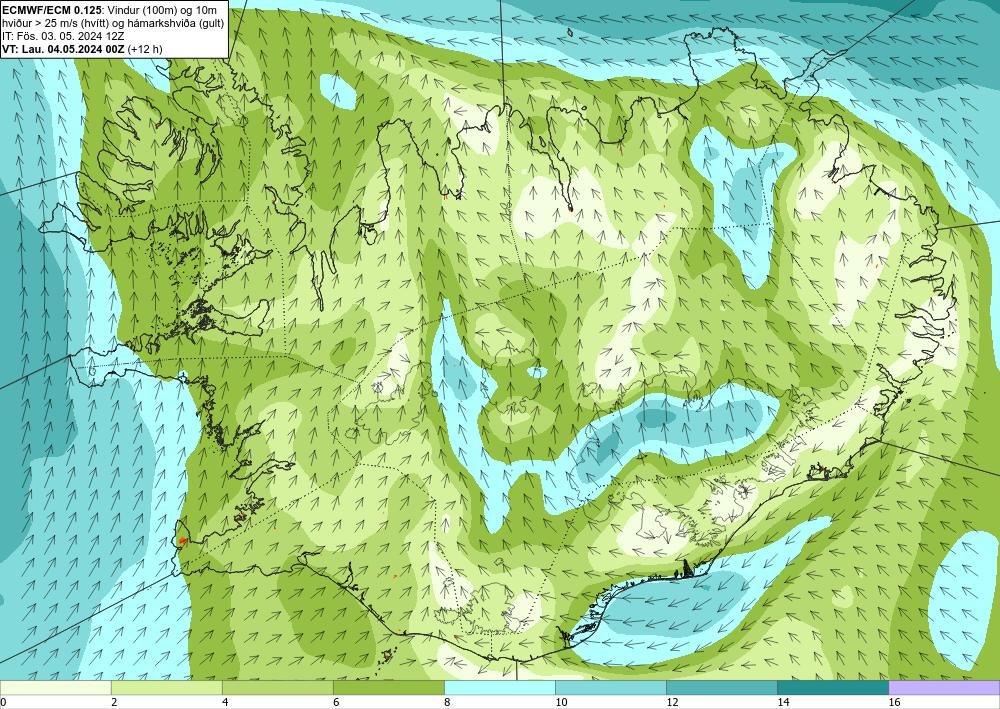Click the 'IT: Fös. 03. 05. 2024 12Z' line
1000x709 pixels.
coord(61,36)
